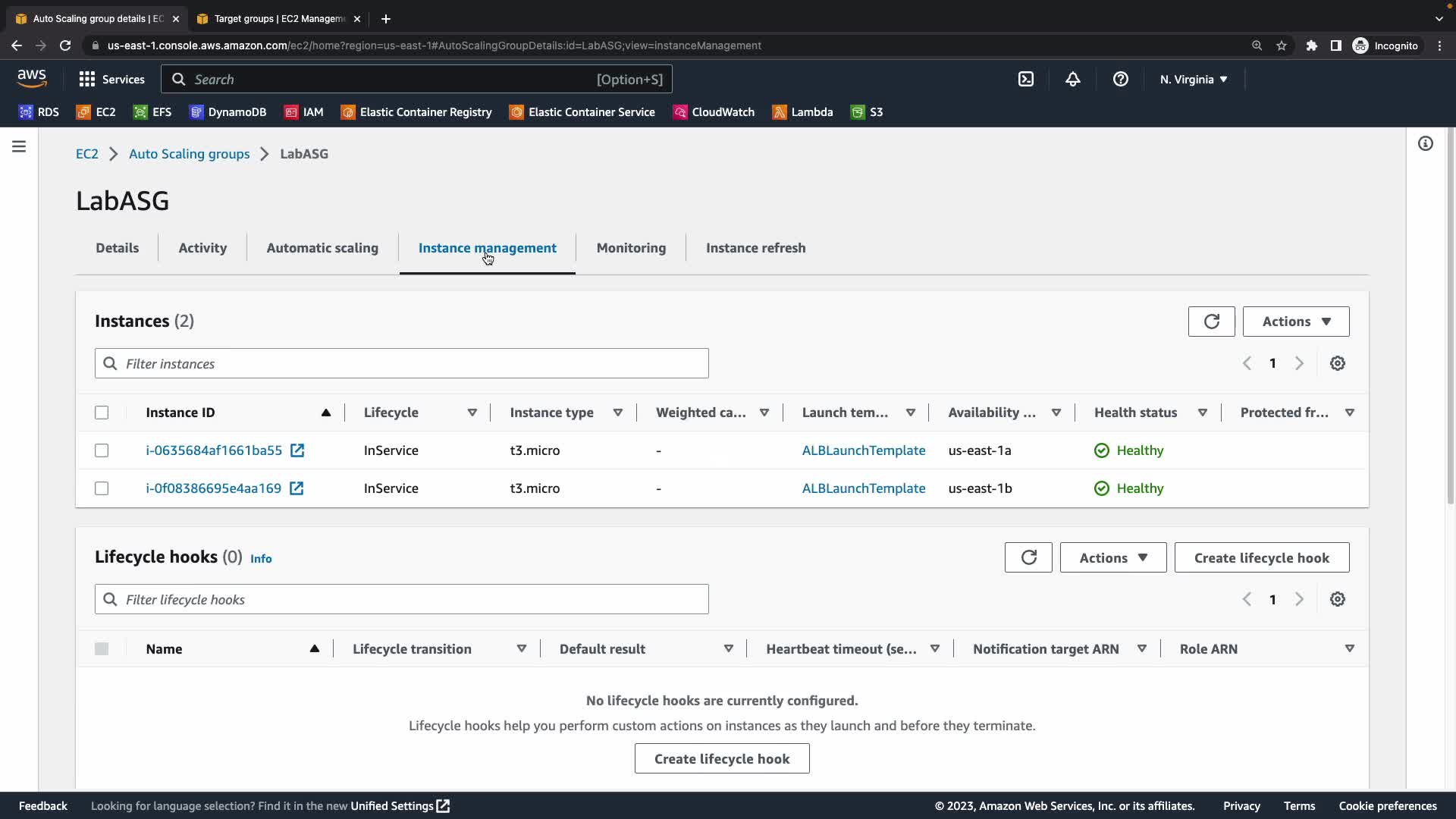
Task: Open AWS CloudShell terminal icon
Action: [x=1025, y=80]
